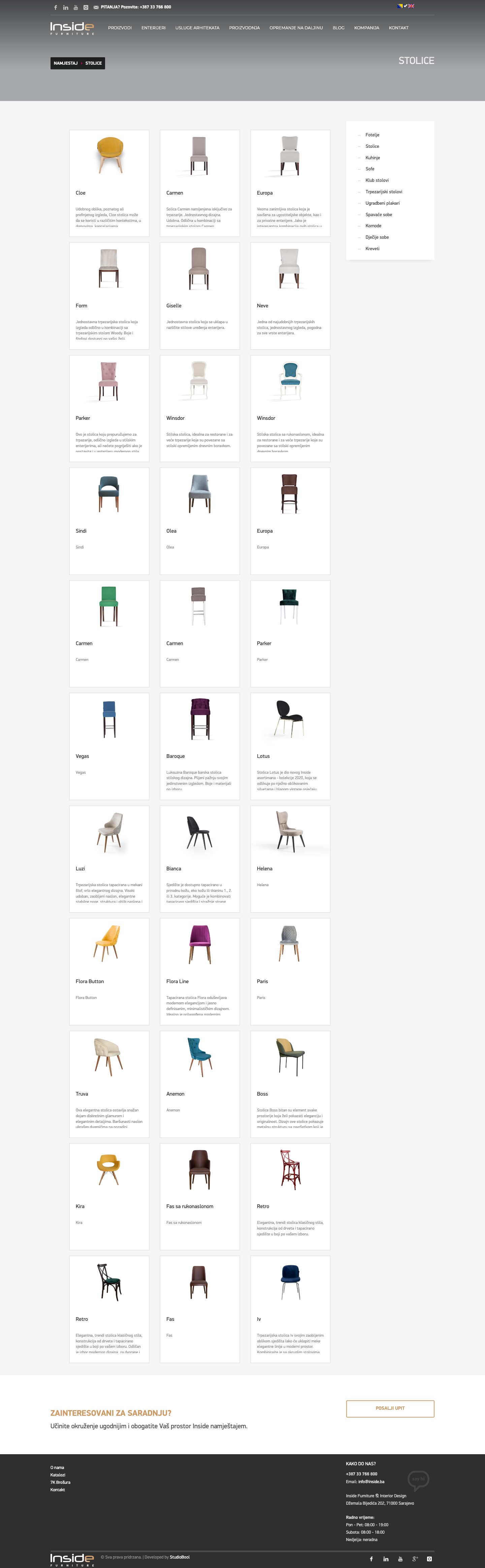Open the Instagram icon in top bar

(x=86, y=7)
